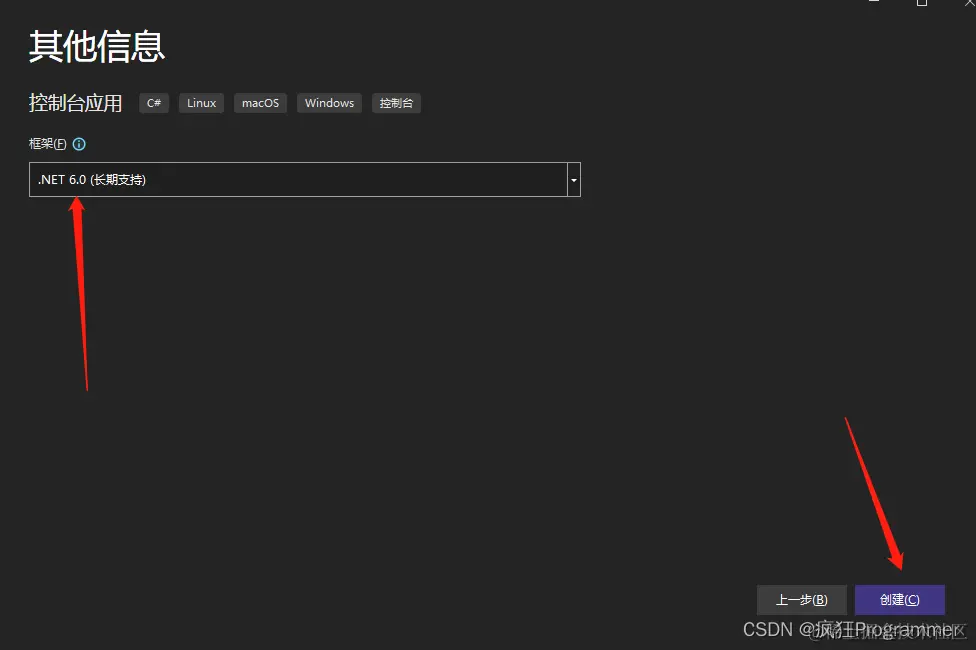
Task: Select the .NET 6.0 framework combo box
Action: (x=305, y=179)
